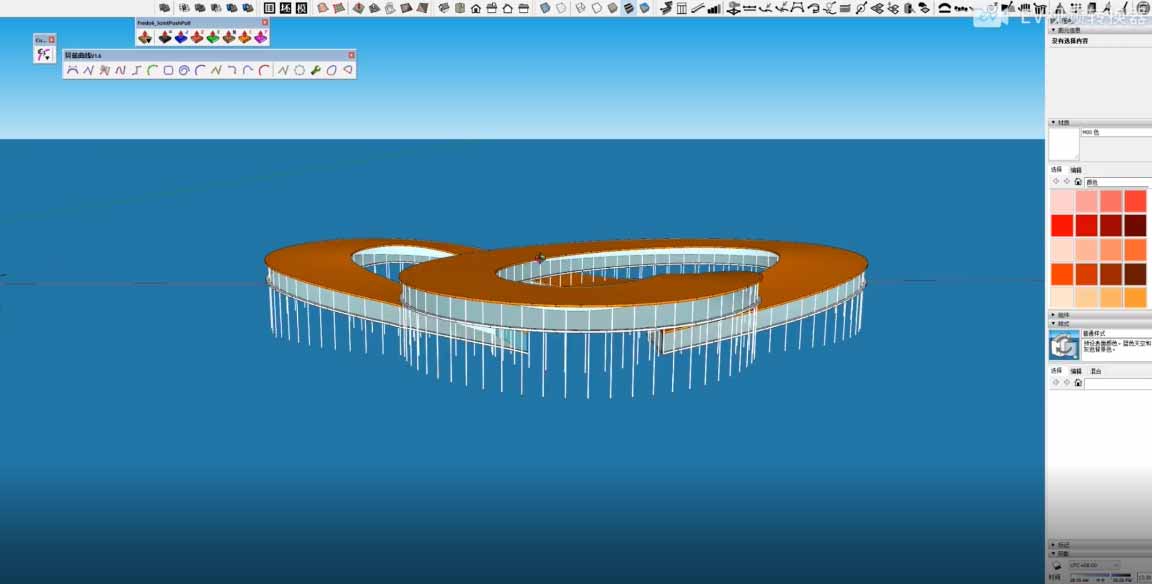1152x584 pixels.
Task: Close the Bezier curve toolbar
Action: [351, 55]
